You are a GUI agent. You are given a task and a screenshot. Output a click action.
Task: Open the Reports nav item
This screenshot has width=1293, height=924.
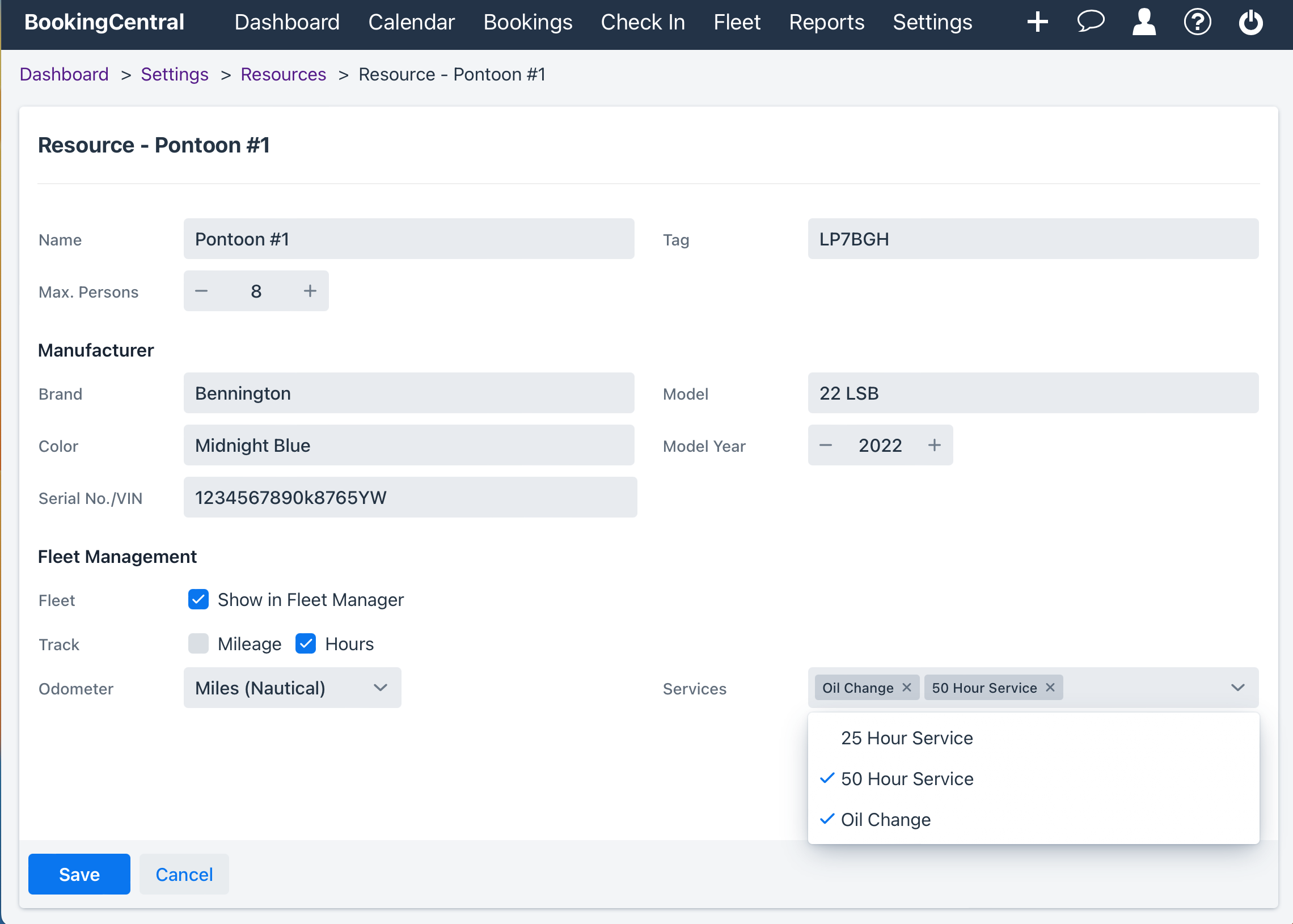[826, 22]
